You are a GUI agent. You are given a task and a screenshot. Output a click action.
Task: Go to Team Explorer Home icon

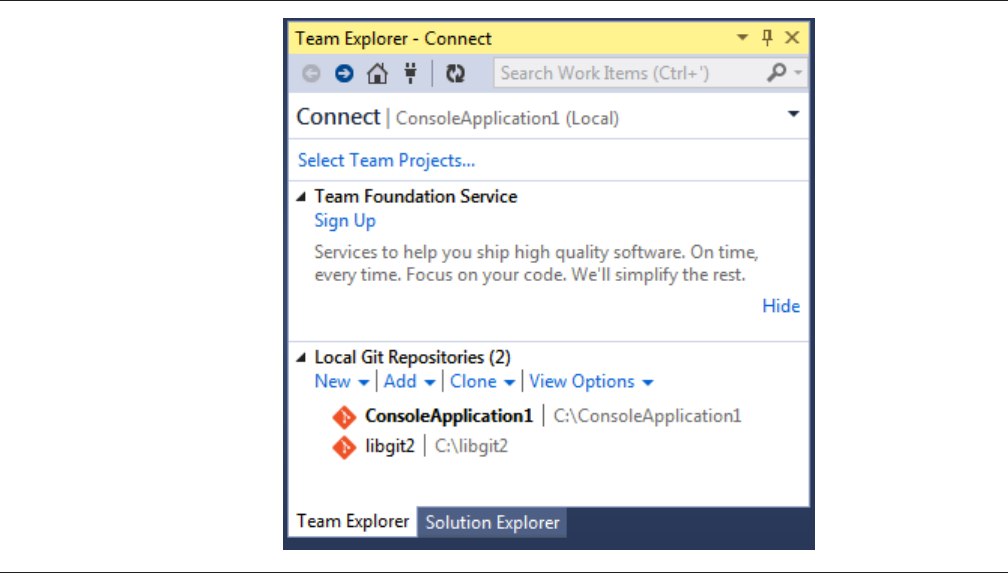[377, 73]
